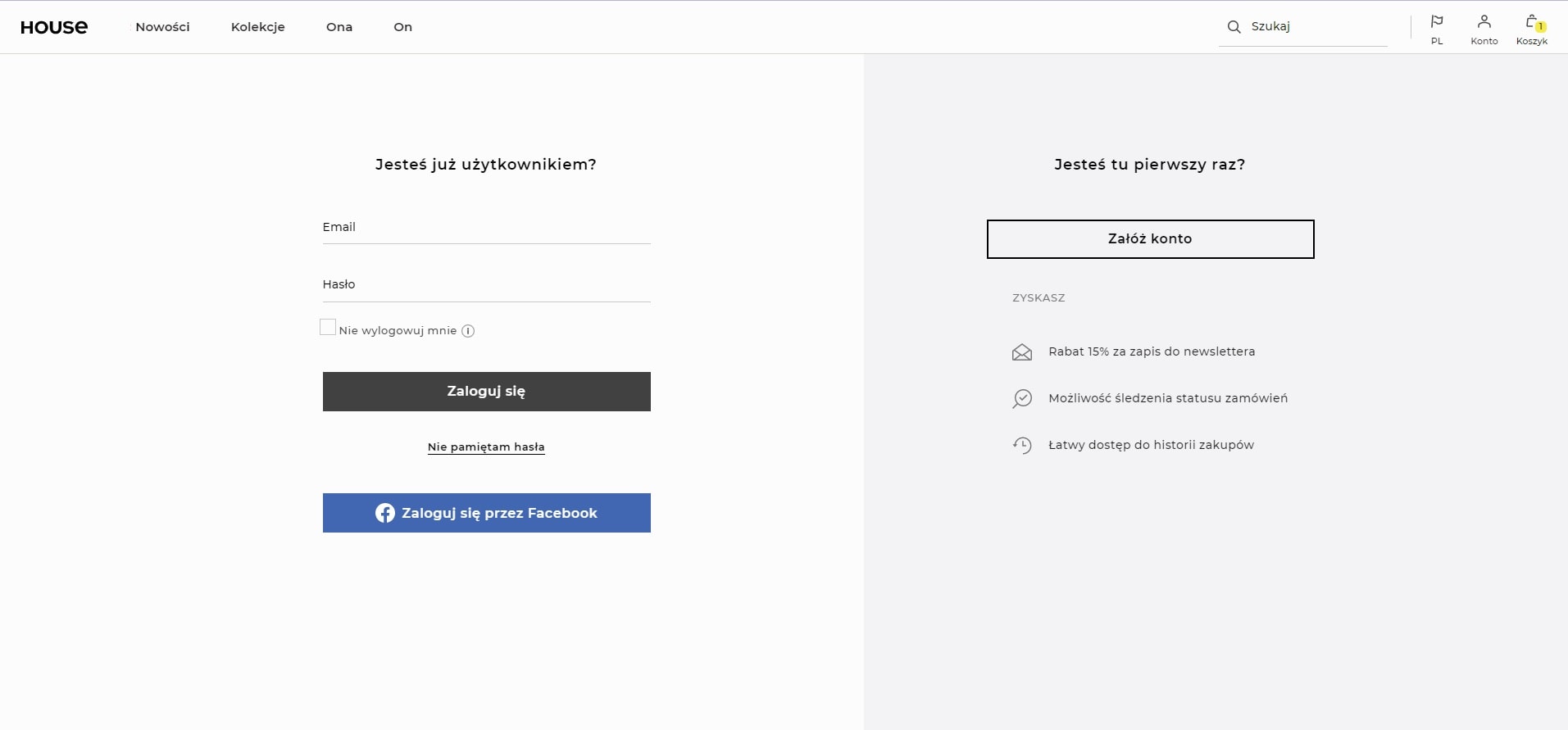
Task: Click the newsletter envelope icon
Action: tap(1022, 352)
